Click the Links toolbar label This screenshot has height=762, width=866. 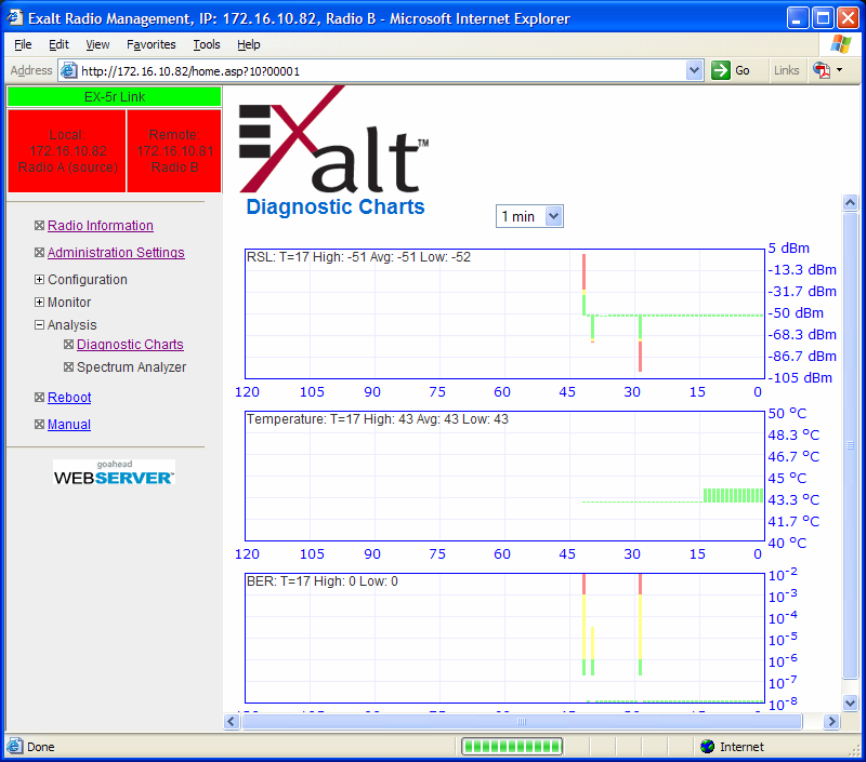tap(786, 71)
